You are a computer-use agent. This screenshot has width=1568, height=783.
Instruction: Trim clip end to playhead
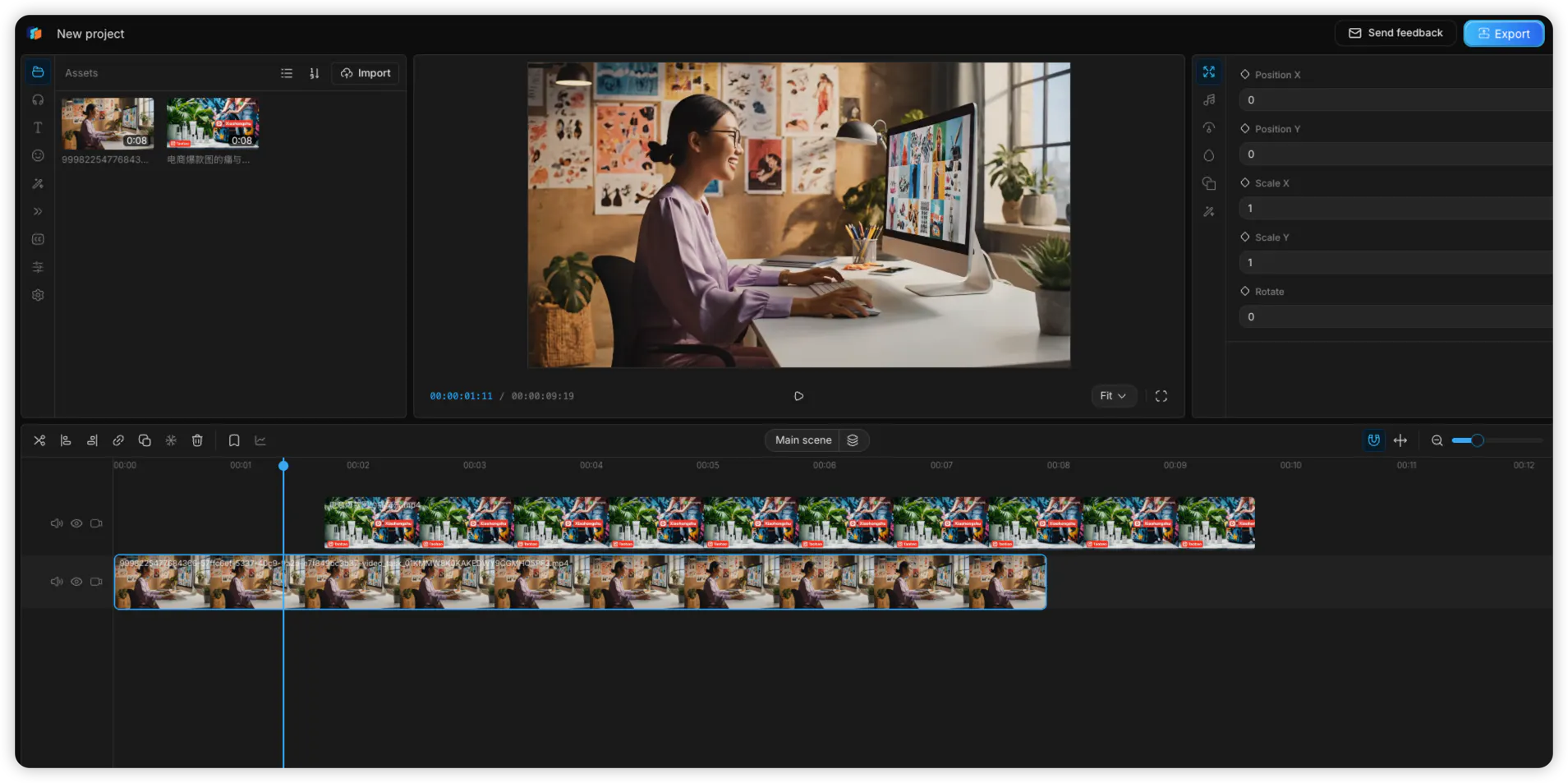pyautogui.click(x=92, y=441)
